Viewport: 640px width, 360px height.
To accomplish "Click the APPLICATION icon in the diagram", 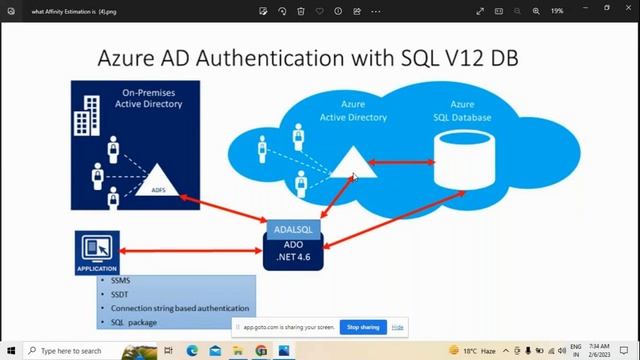I will 97,253.
